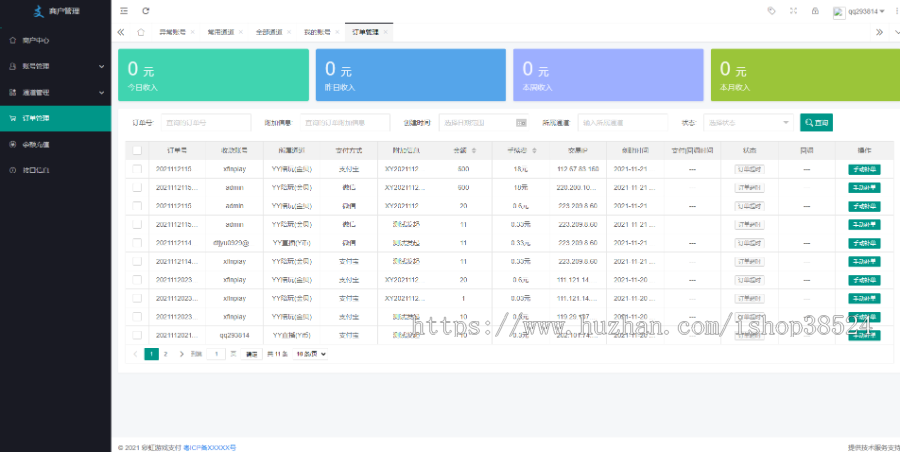Image resolution: width=900 pixels, height=452 pixels.
Task: Click the house icon in the sidebar
Action: click(x=13, y=40)
